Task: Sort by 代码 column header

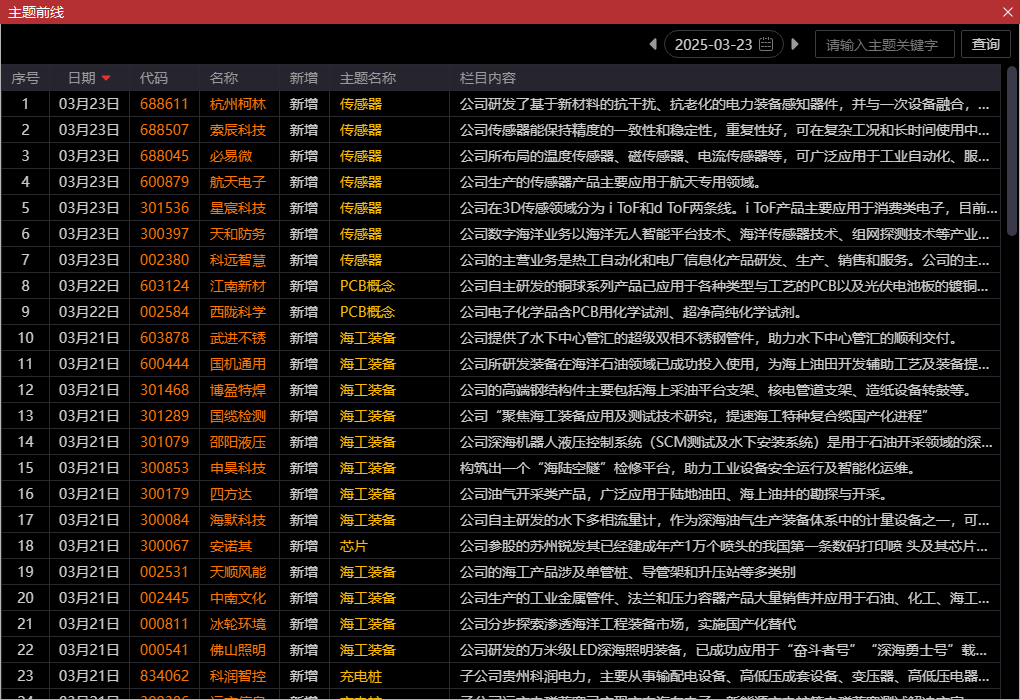Action: [x=154, y=78]
